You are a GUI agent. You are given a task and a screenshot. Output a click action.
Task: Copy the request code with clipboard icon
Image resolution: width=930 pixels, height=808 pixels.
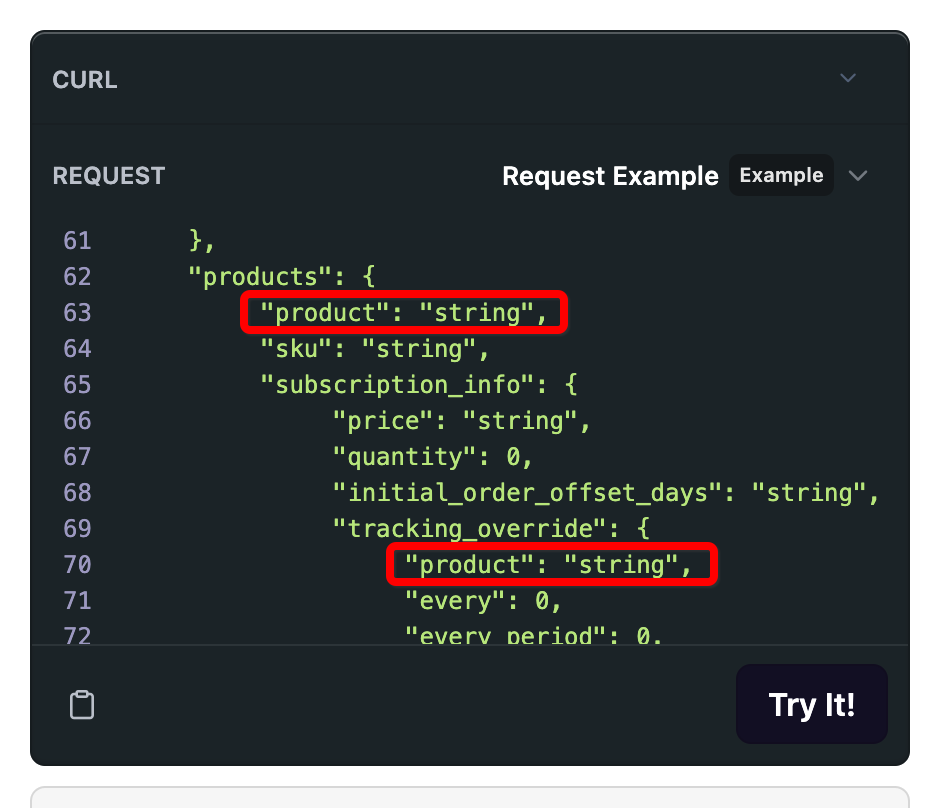[82, 705]
